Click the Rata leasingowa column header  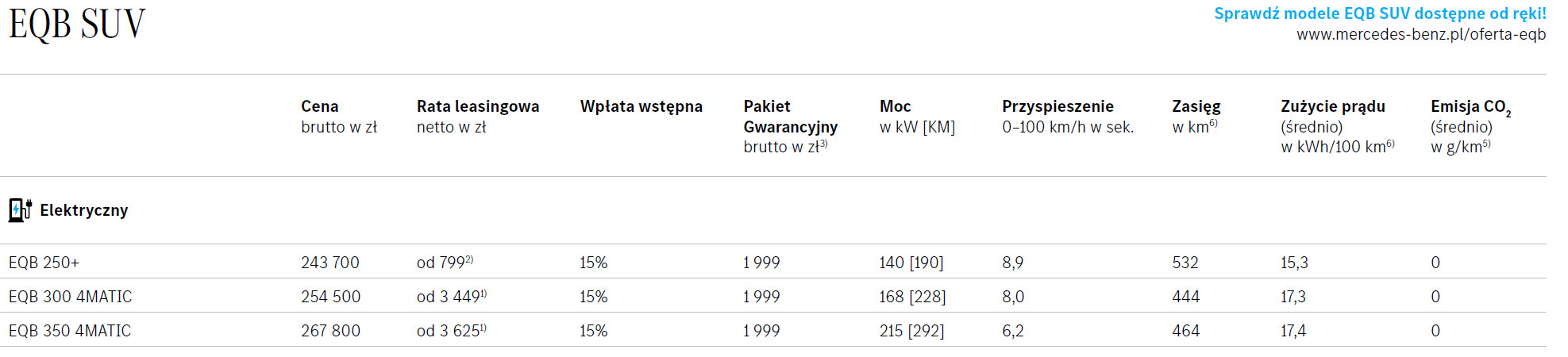477,106
